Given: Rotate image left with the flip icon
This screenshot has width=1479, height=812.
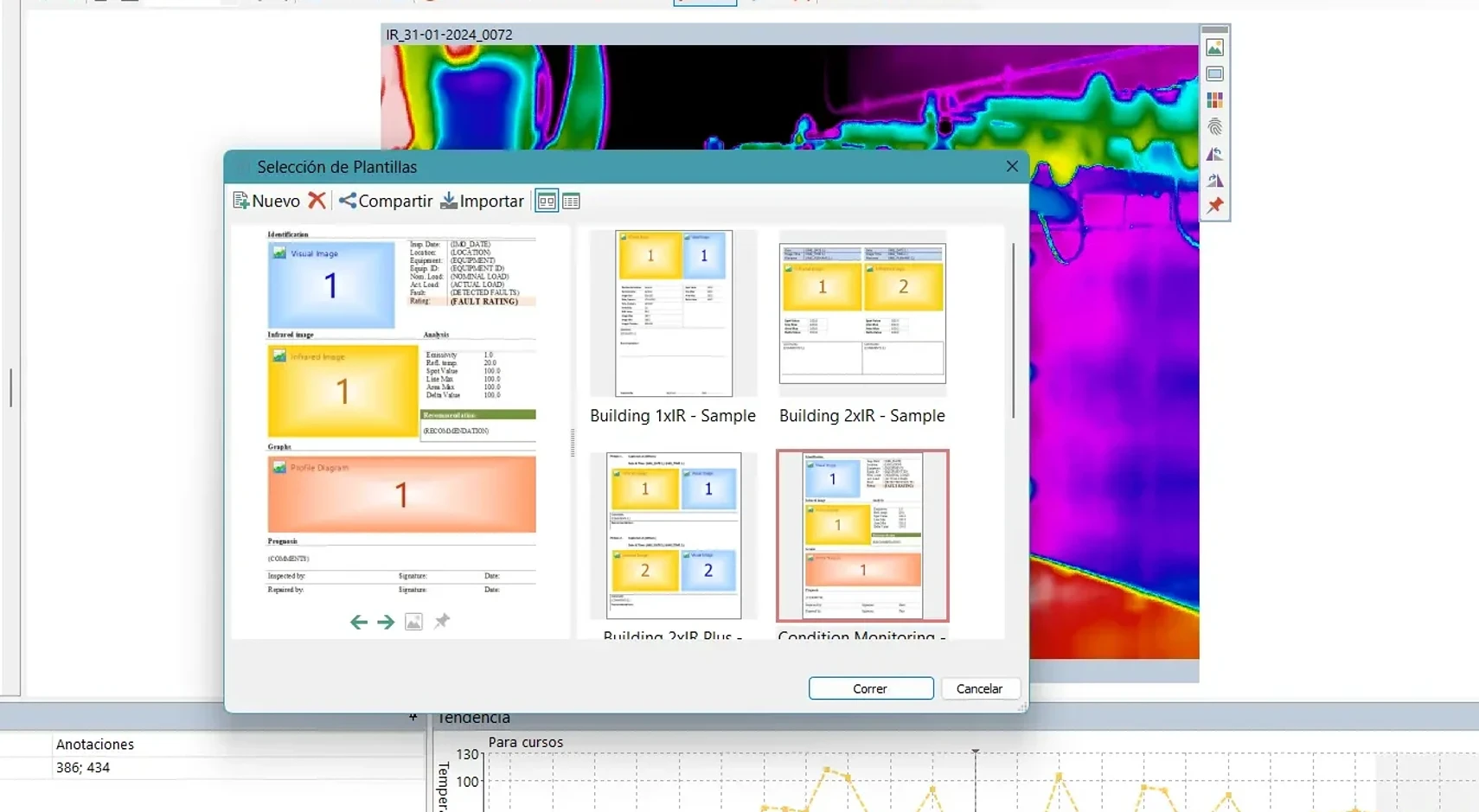Looking at the screenshot, I should coord(1214,154).
